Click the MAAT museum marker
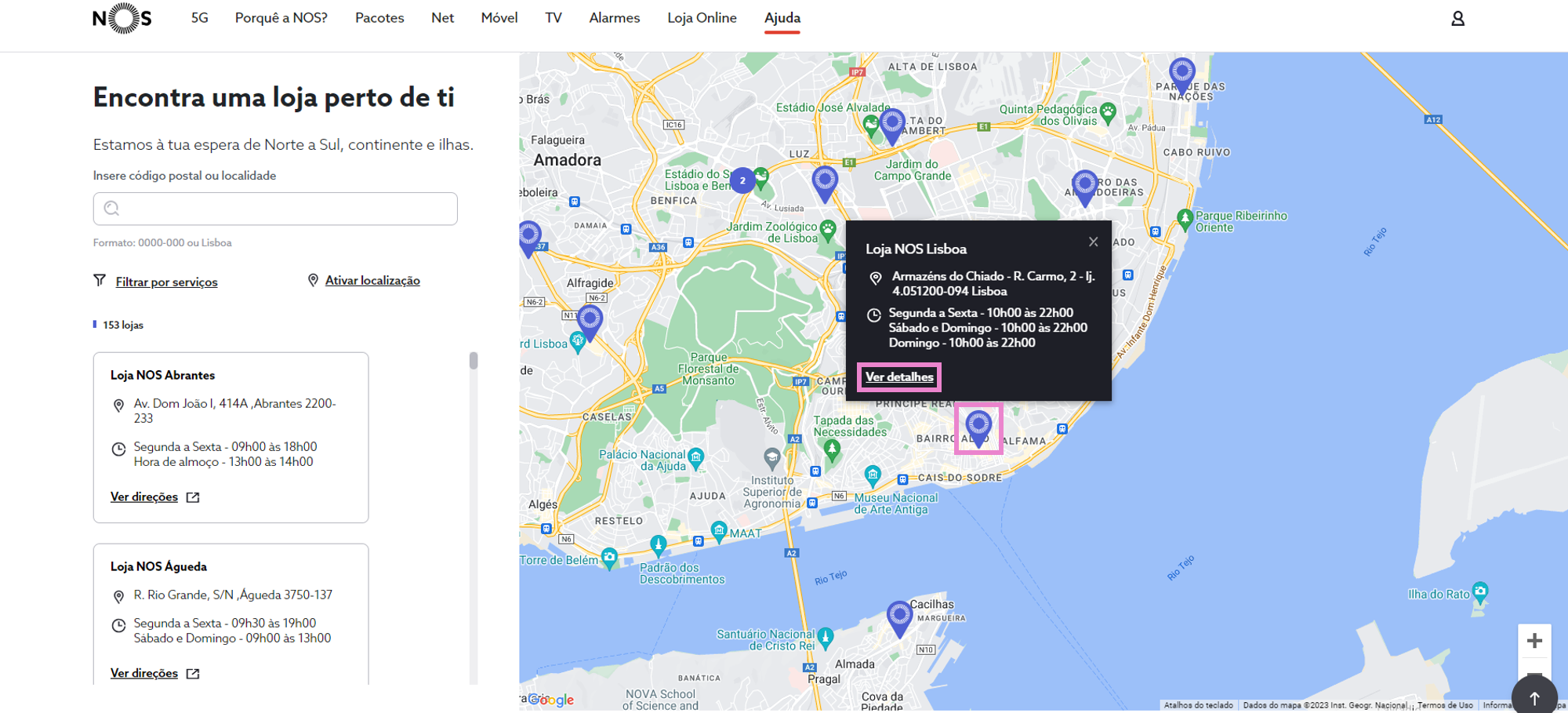 click(719, 532)
